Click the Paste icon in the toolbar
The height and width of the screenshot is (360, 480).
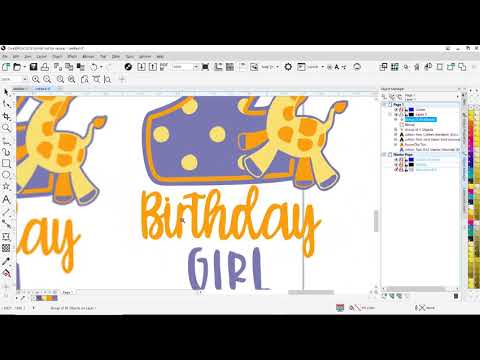(x=80, y=67)
